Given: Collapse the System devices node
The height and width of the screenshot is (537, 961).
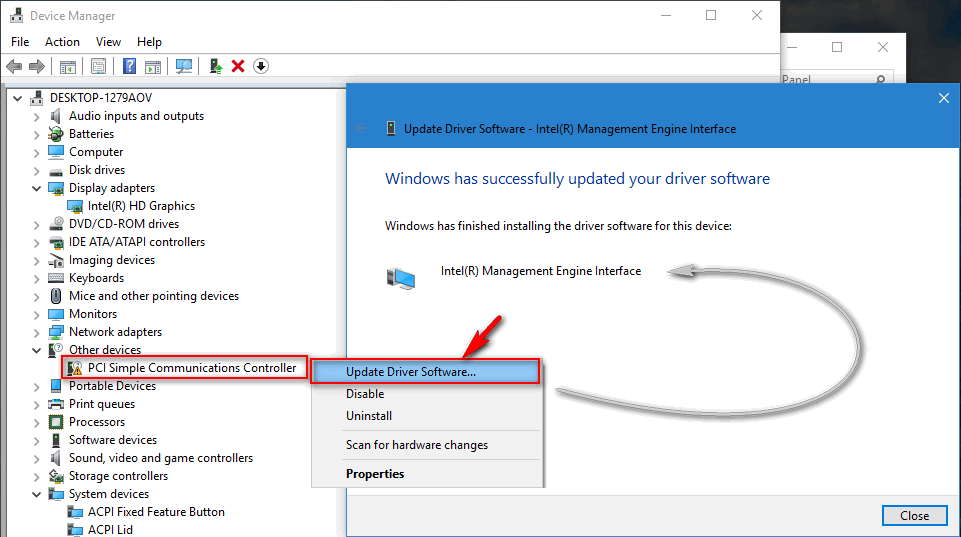Looking at the screenshot, I should 36,494.
